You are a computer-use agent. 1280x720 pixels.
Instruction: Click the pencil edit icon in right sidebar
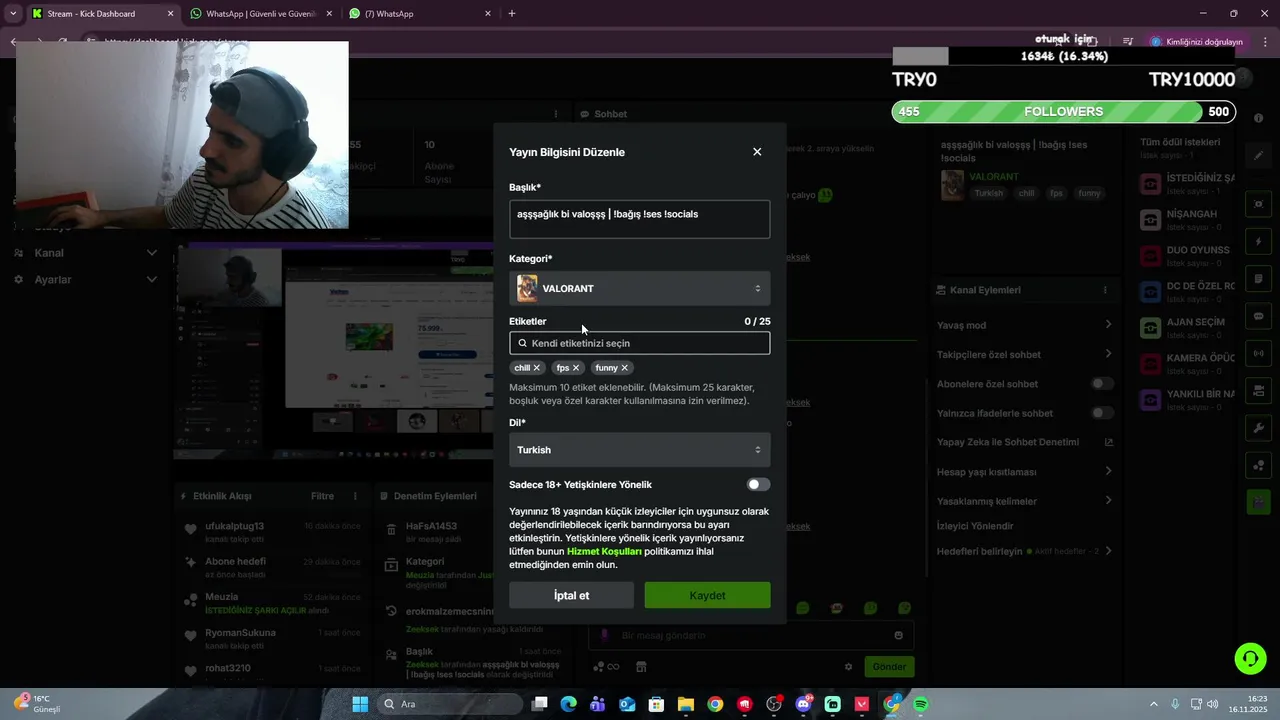point(1258,156)
